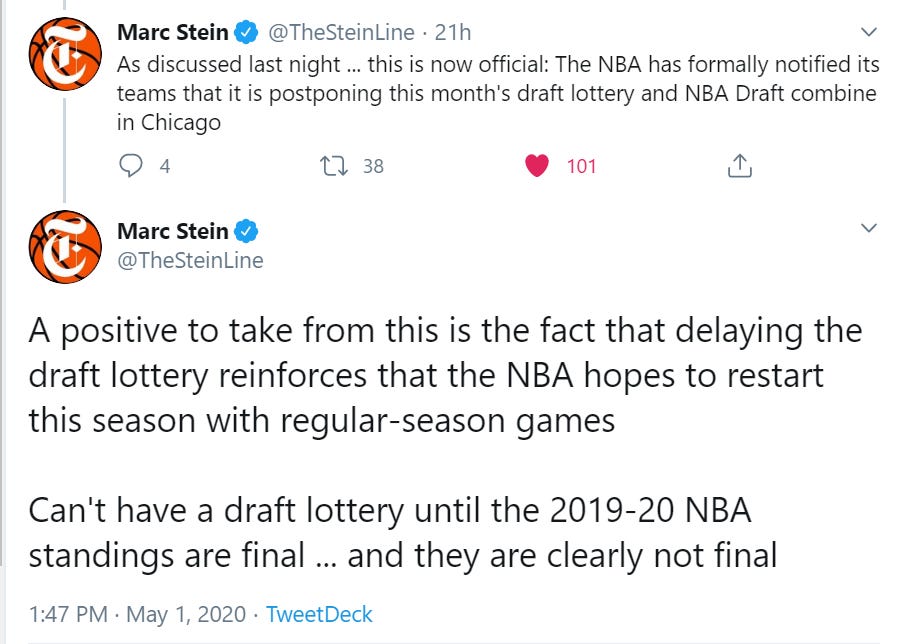900x644 pixels.
Task: Retweet the draft lottery postponement tweet
Action: pos(333,166)
